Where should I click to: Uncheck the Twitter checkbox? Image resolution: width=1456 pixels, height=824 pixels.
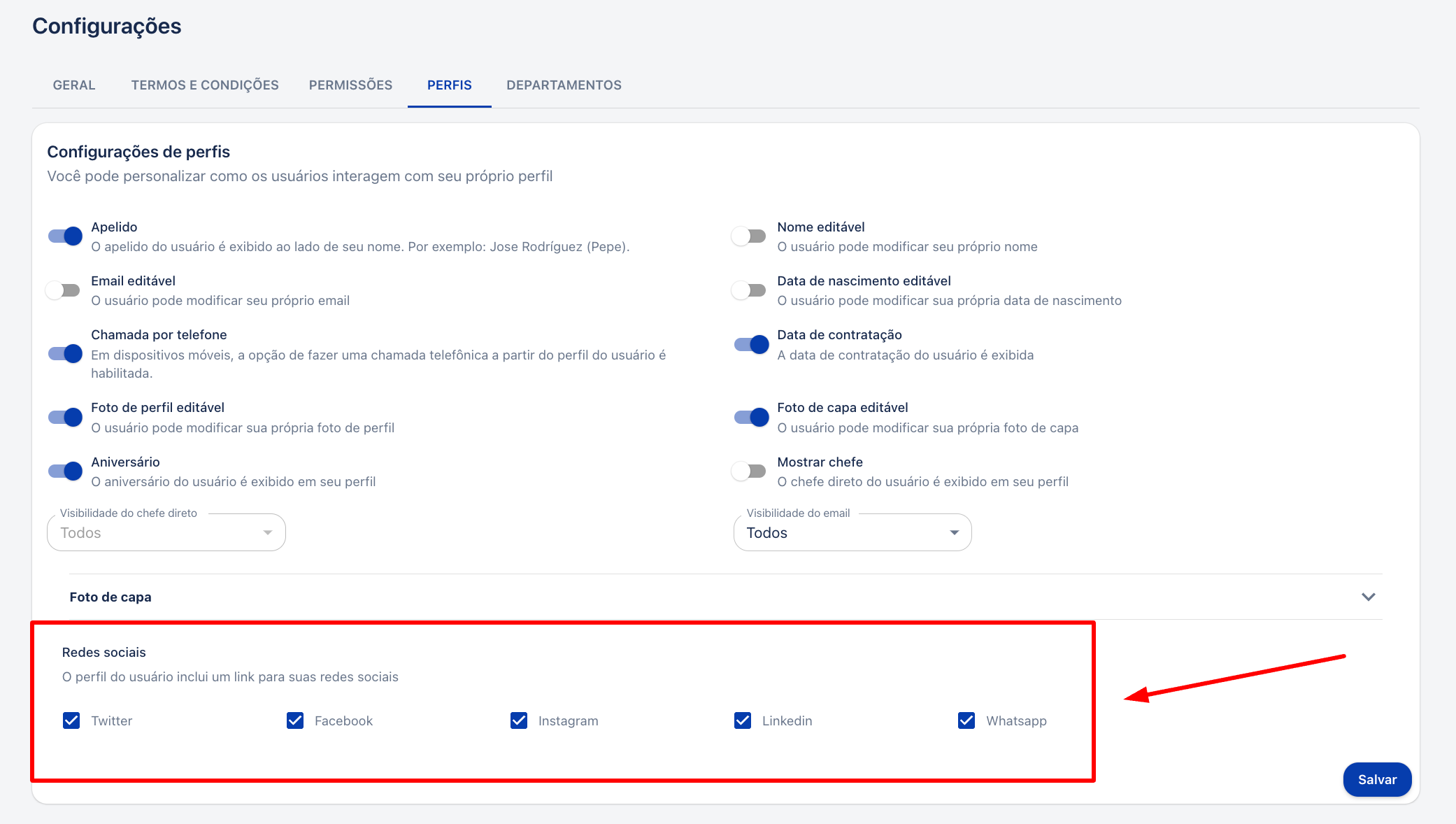tap(71, 720)
